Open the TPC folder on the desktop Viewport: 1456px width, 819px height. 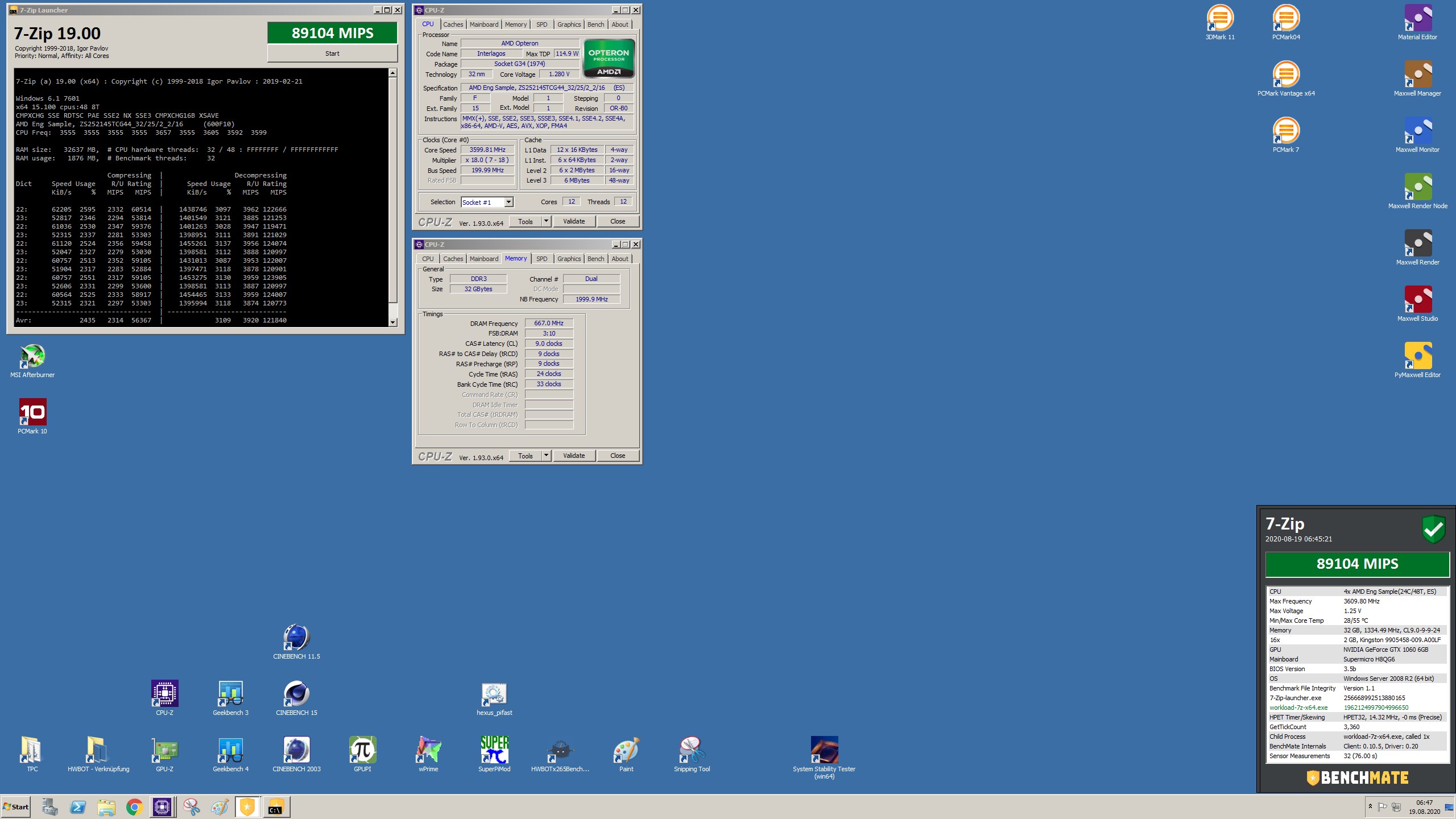pos(32,755)
